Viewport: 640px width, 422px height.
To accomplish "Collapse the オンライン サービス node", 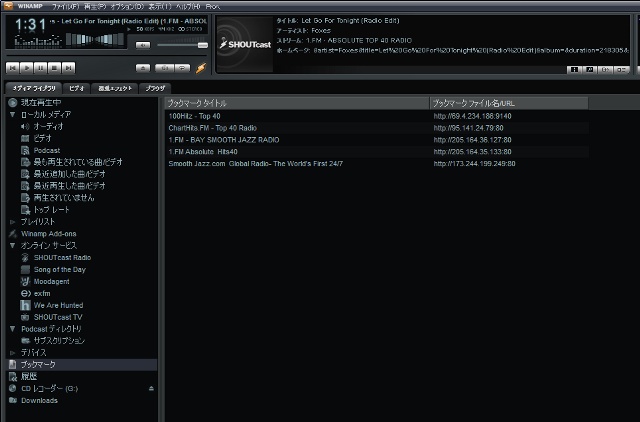I will click(x=12, y=246).
